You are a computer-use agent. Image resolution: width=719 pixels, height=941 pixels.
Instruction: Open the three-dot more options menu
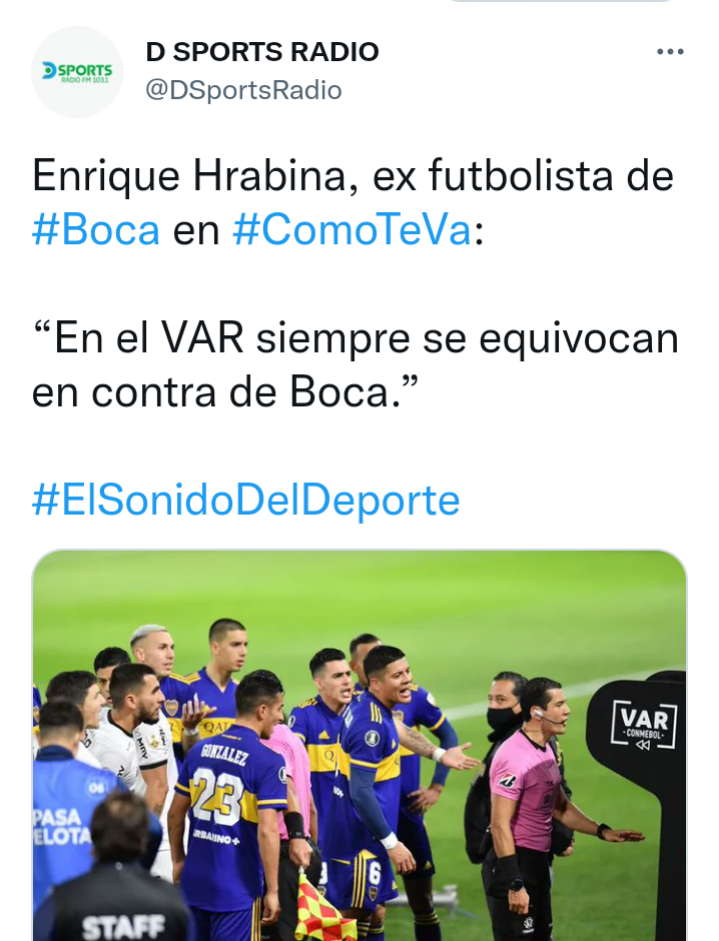(670, 52)
